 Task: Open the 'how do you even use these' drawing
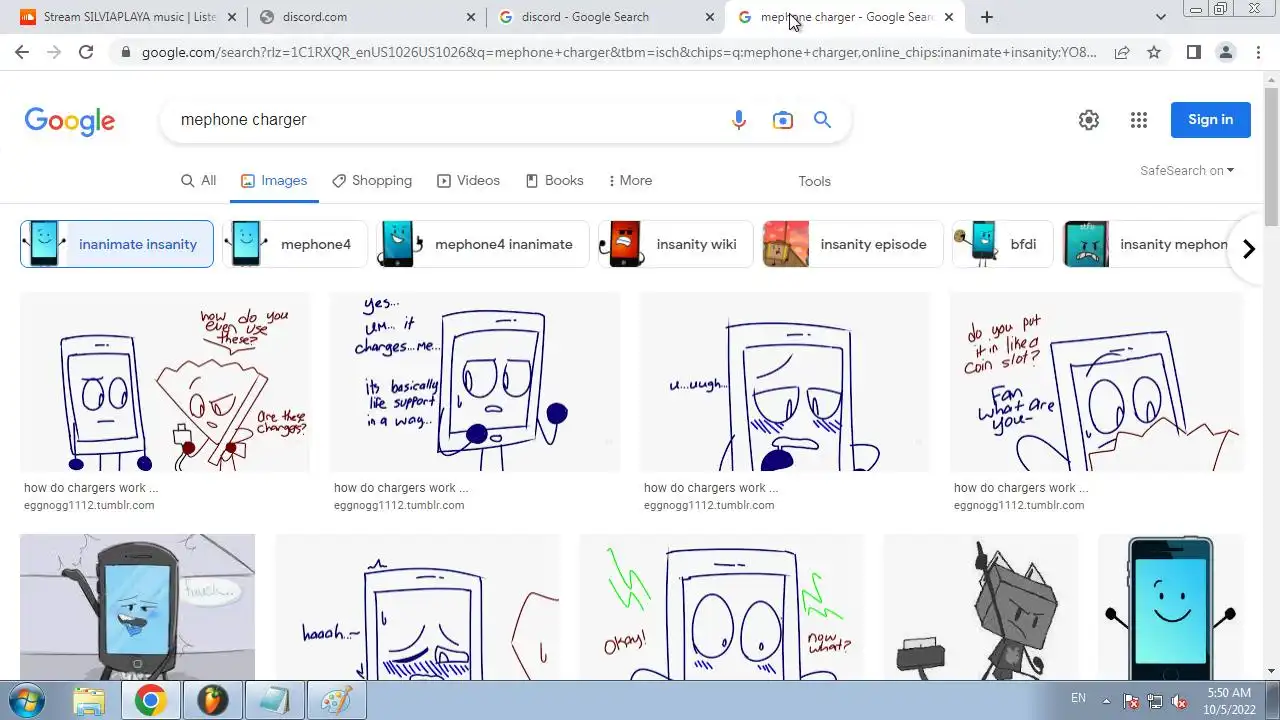165,382
